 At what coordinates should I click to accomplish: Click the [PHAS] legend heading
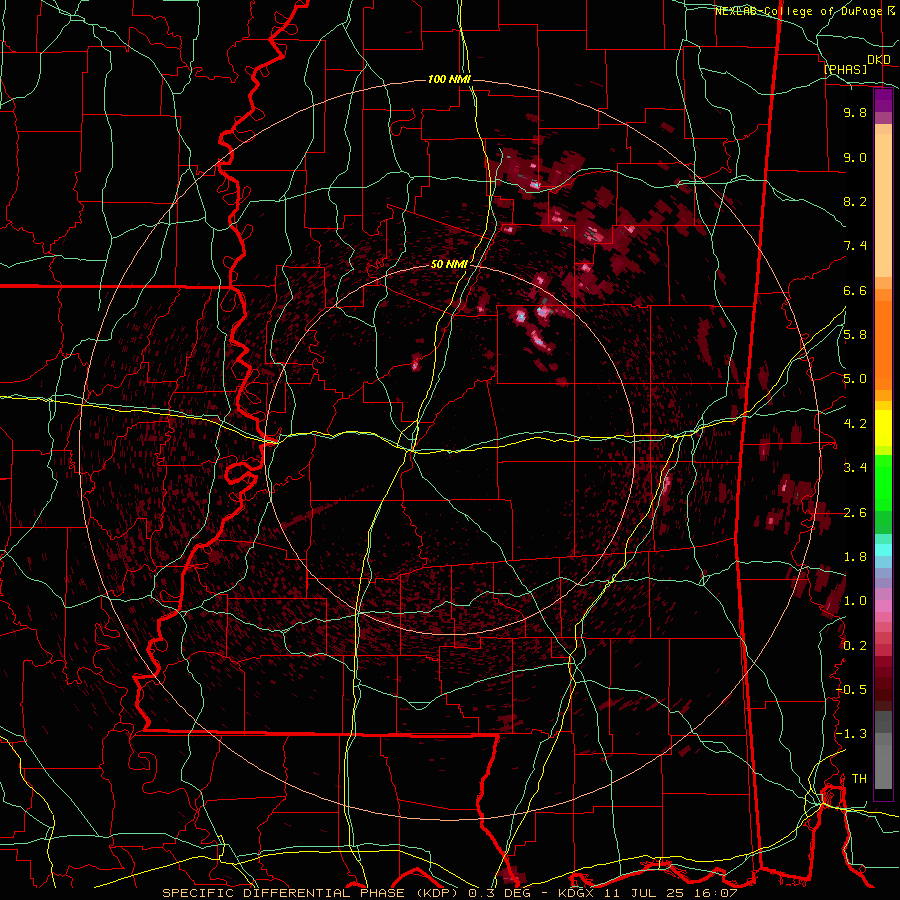point(845,69)
